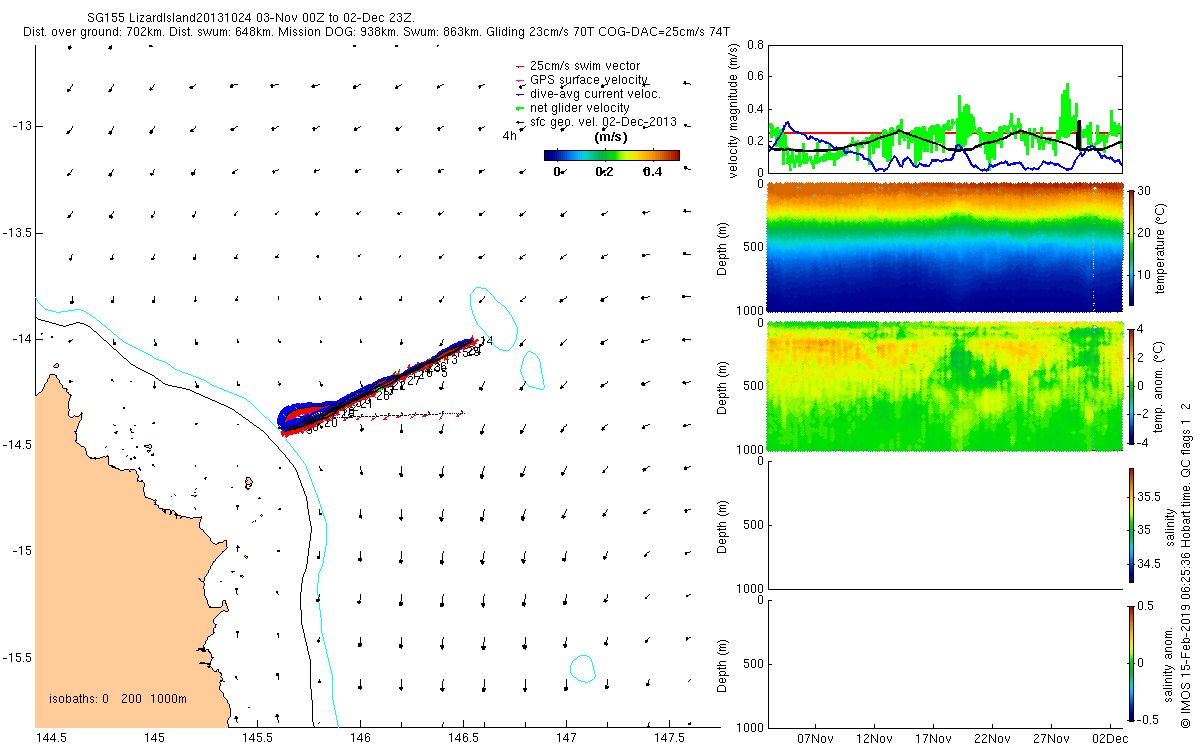Click the '12Nov' date tick
Screen dimensions: 1200x750
click(x=874, y=738)
